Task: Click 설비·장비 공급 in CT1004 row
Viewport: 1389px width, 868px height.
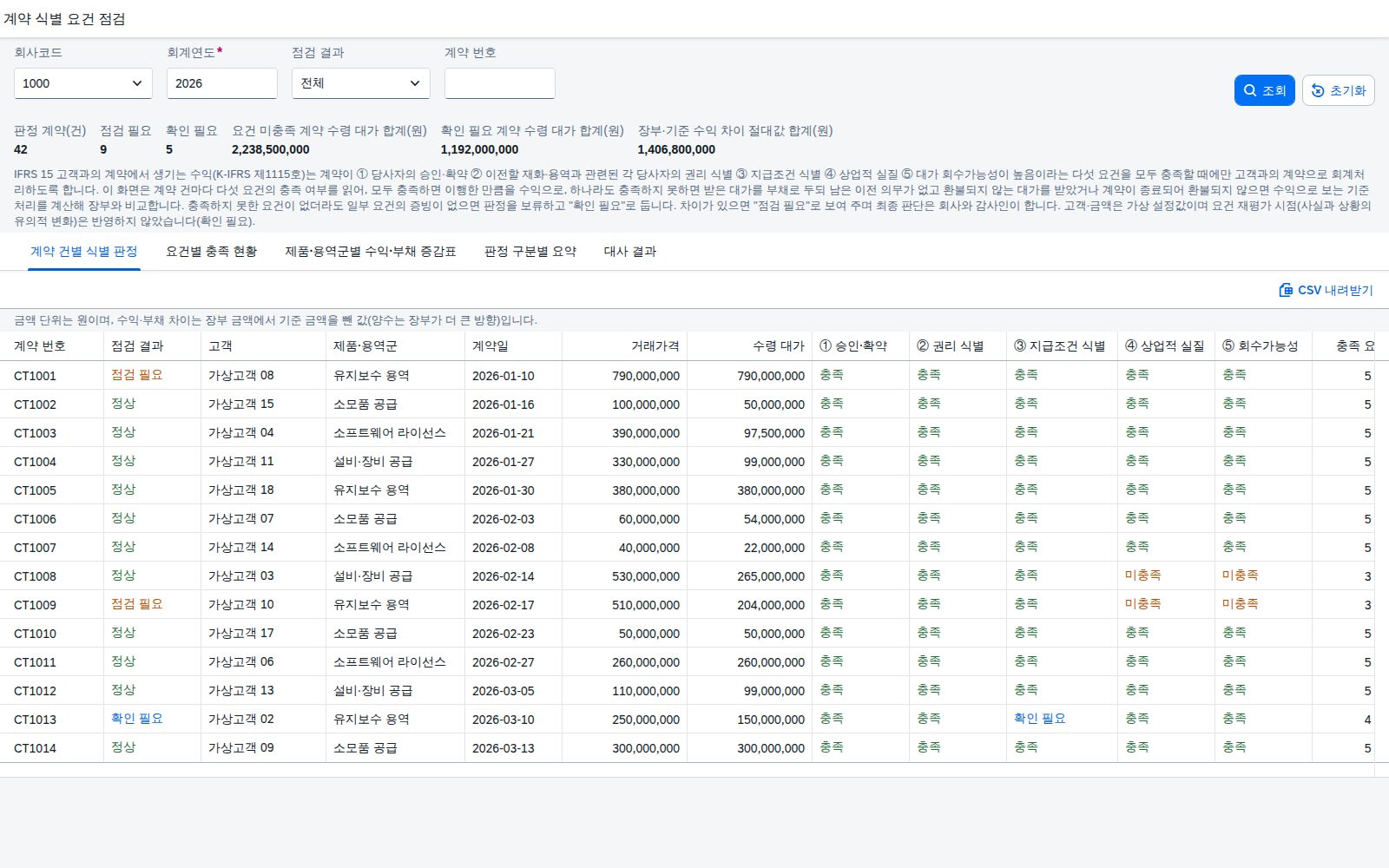Action: pyautogui.click(x=373, y=462)
